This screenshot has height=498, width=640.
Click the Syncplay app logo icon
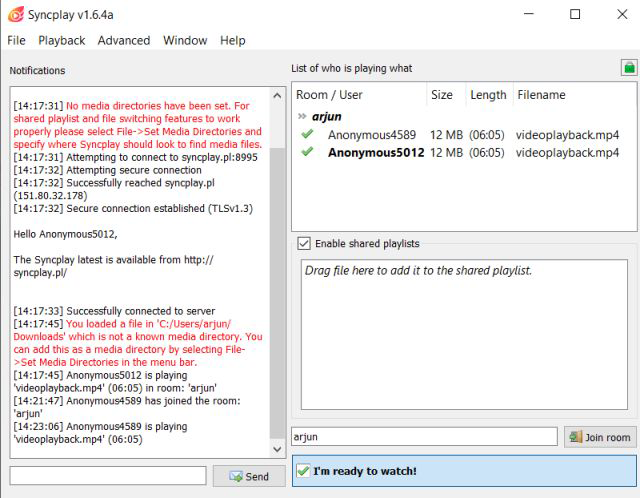tap(16, 15)
